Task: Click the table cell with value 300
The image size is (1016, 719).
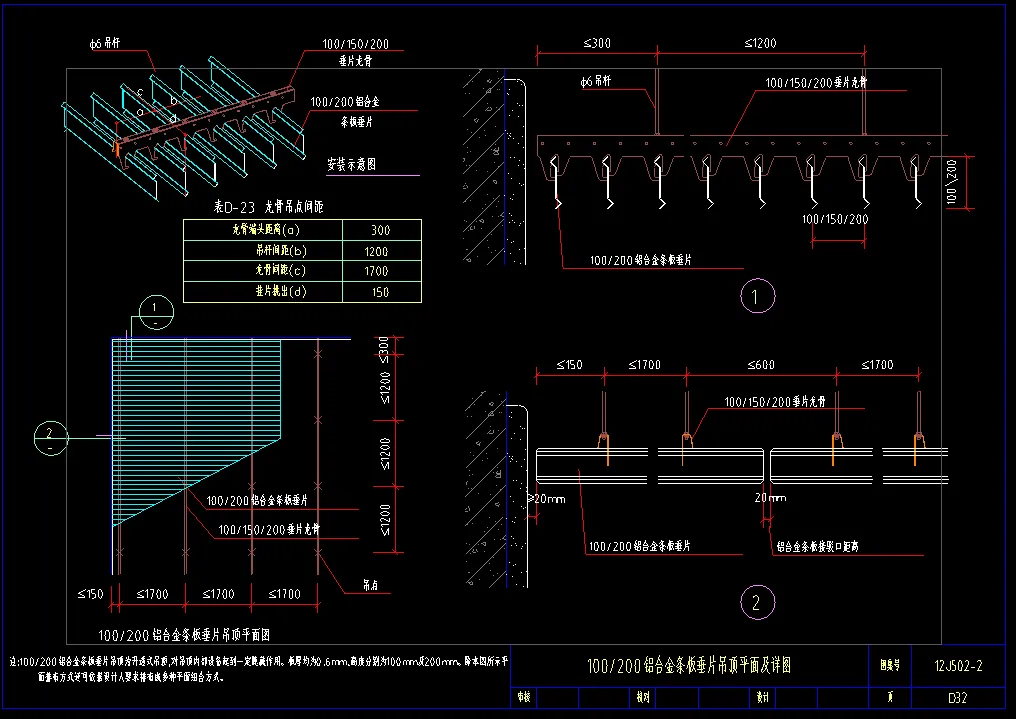Action: 380,230
